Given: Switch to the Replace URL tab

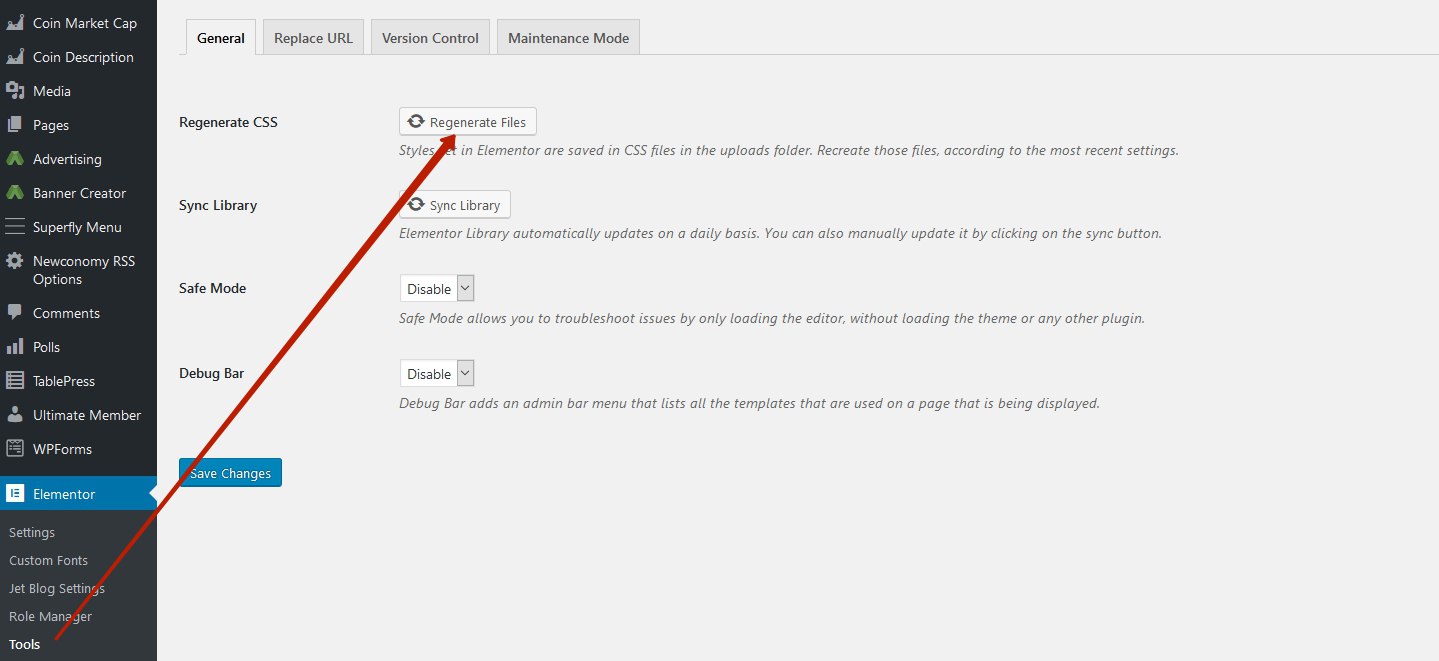Looking at the screenshot, I should (313, 38).
